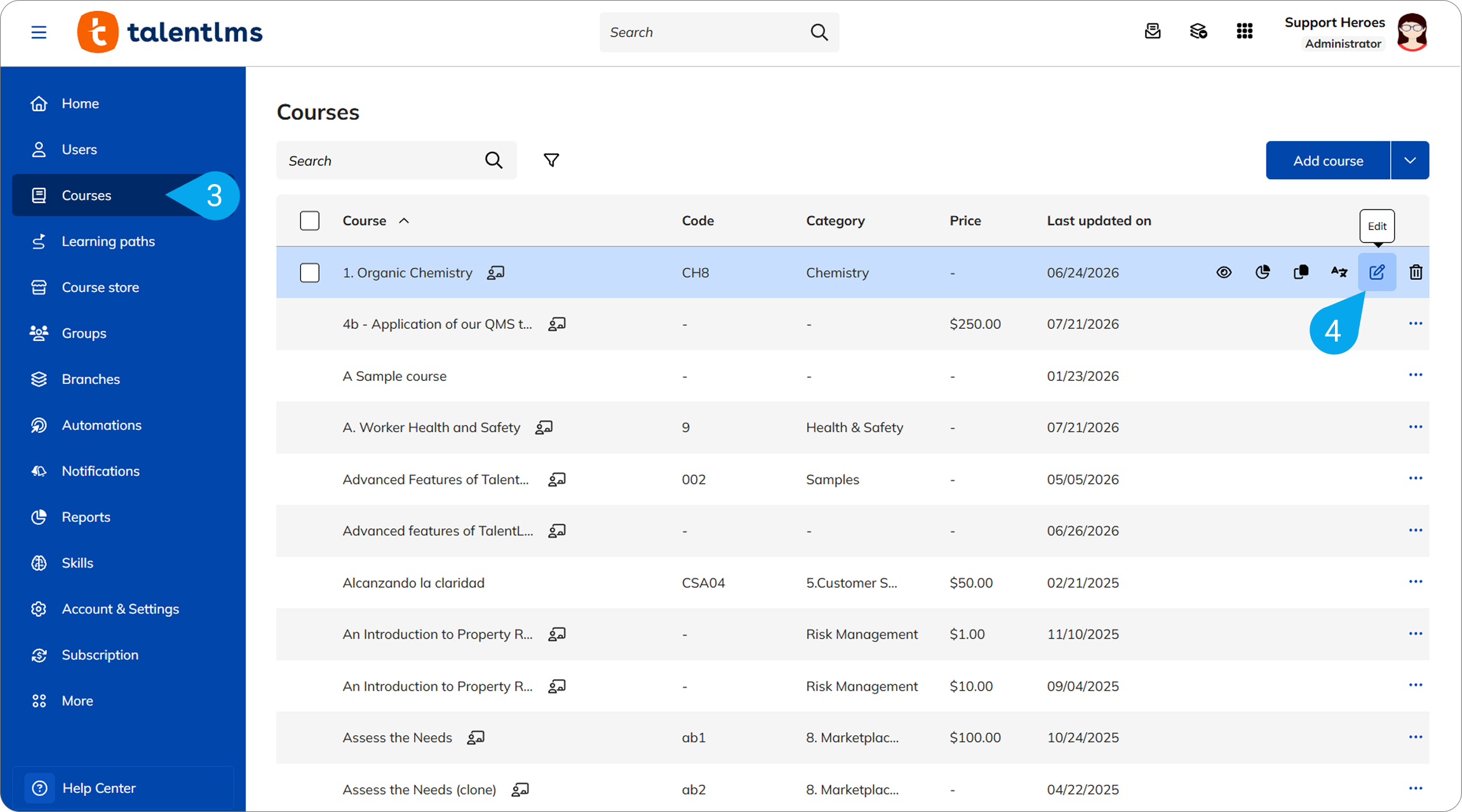This screenshot has width=1462, height=812.
Task: Open the Help Center button
Action: (x=123, y=788)
